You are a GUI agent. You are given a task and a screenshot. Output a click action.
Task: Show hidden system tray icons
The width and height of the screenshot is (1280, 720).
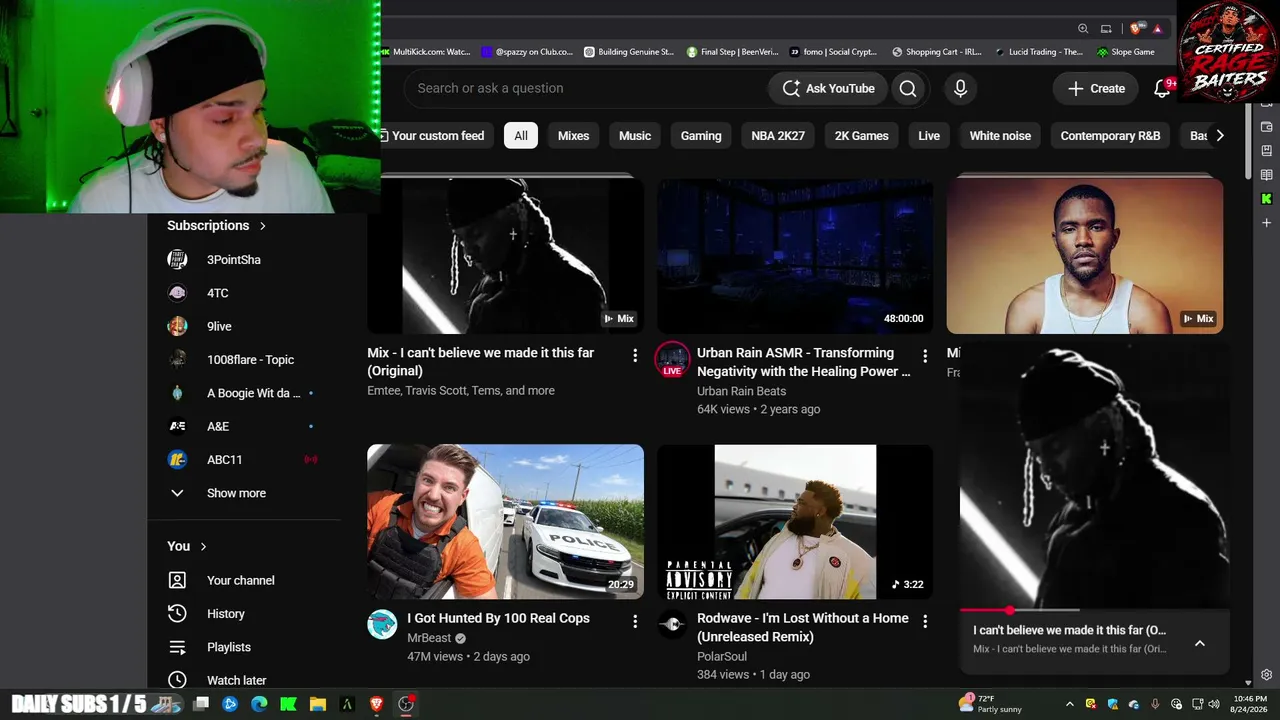(1070, 704)
